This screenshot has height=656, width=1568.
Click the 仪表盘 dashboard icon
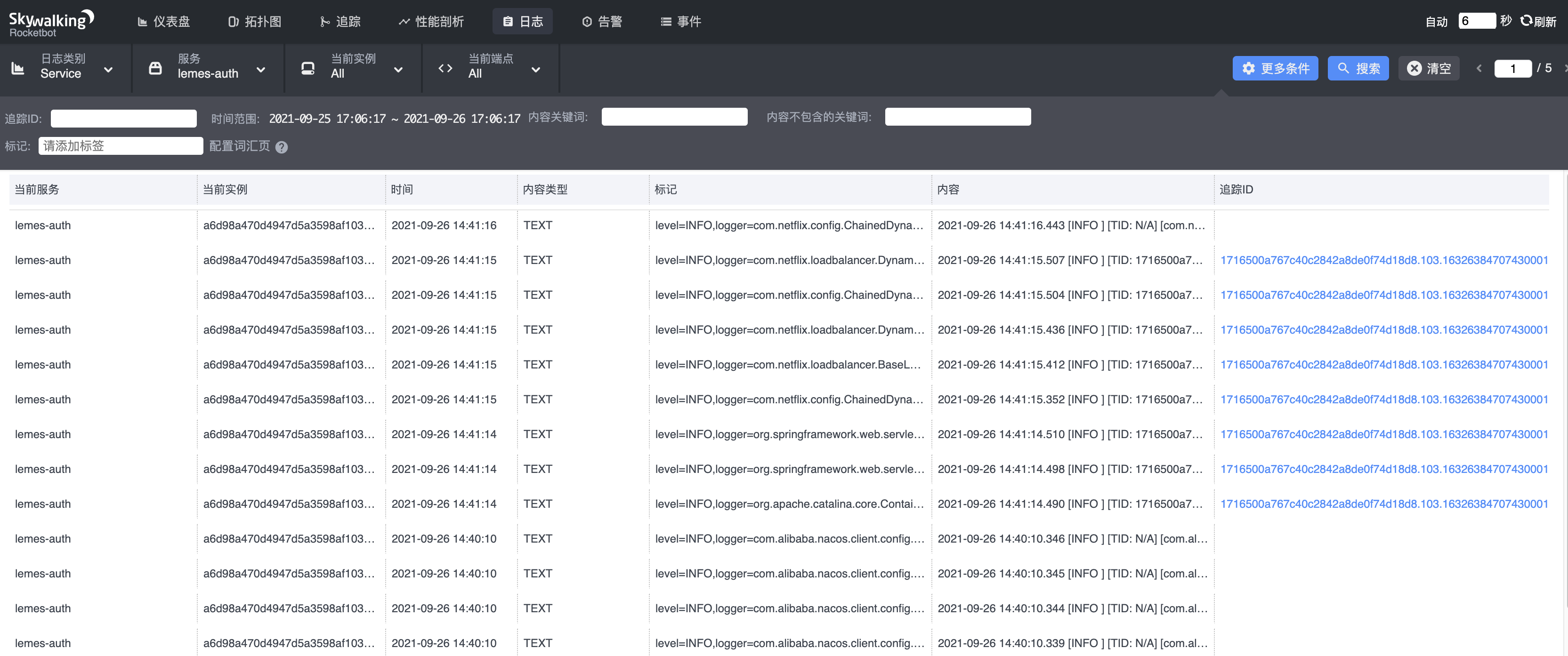click(142, 22)
